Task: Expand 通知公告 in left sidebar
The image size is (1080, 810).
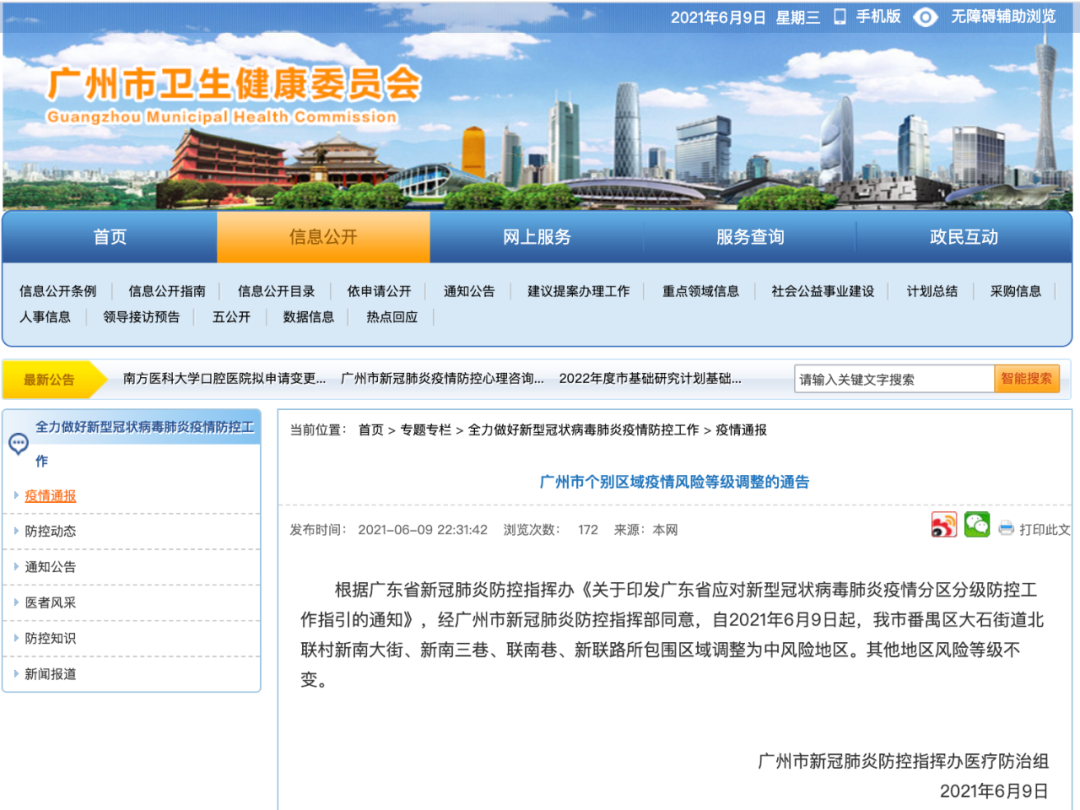Action: [x=51, y=567]
